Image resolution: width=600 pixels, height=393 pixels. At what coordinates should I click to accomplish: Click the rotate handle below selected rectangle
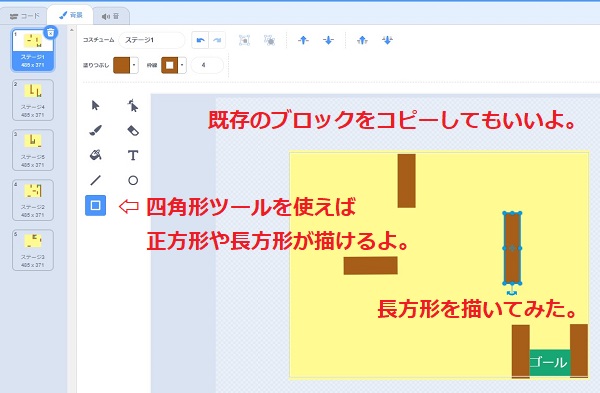click(x=512, y=293)
